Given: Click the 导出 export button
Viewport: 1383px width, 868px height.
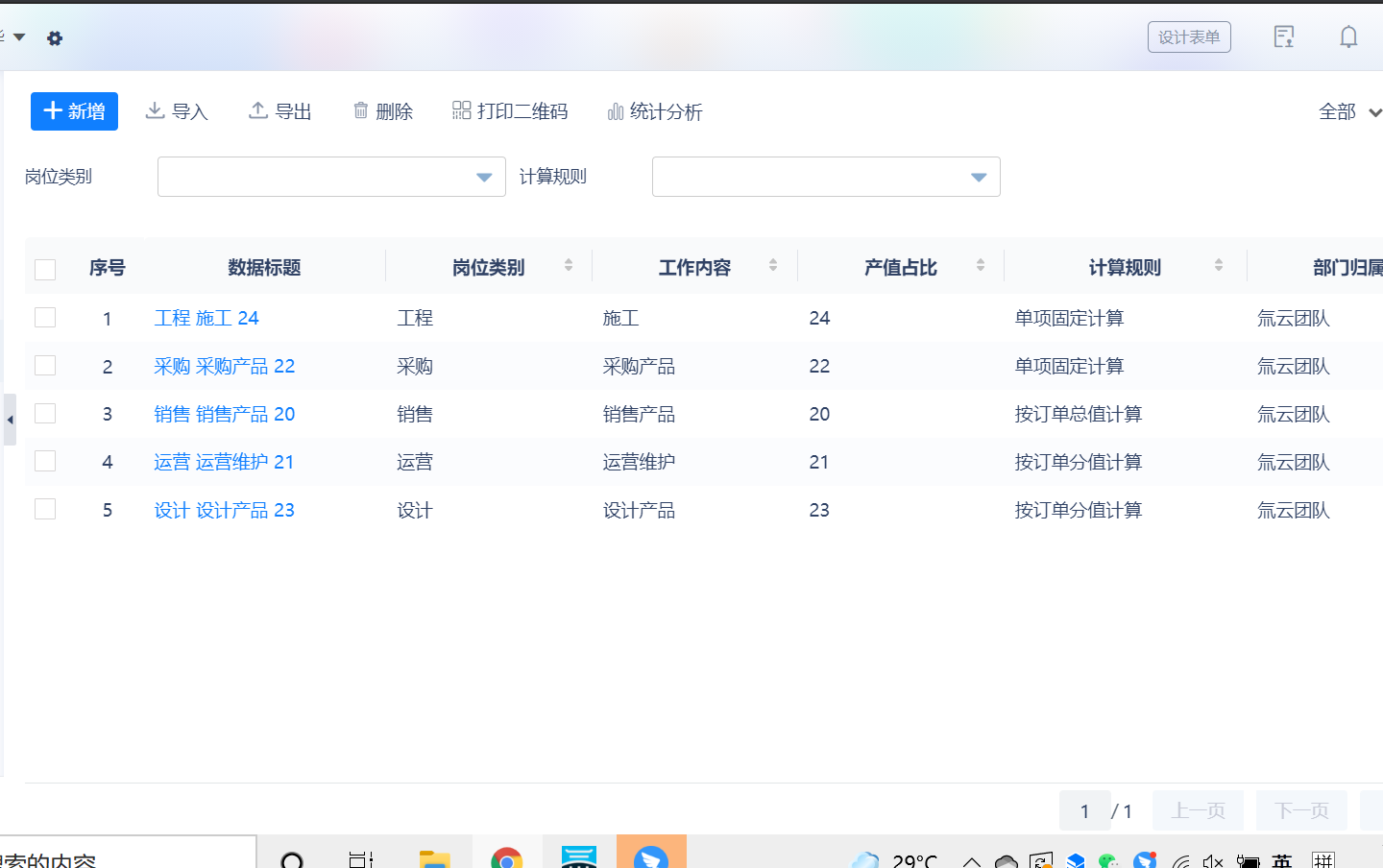Looking at the screenshot, I should coord(280,111).
